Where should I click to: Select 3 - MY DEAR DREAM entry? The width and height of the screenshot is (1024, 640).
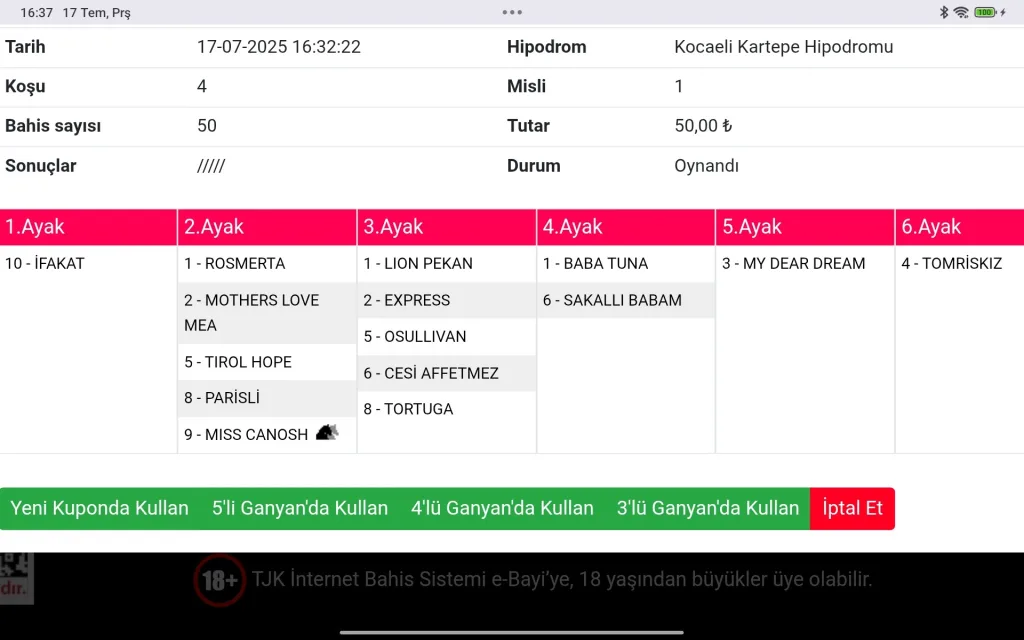793,264
